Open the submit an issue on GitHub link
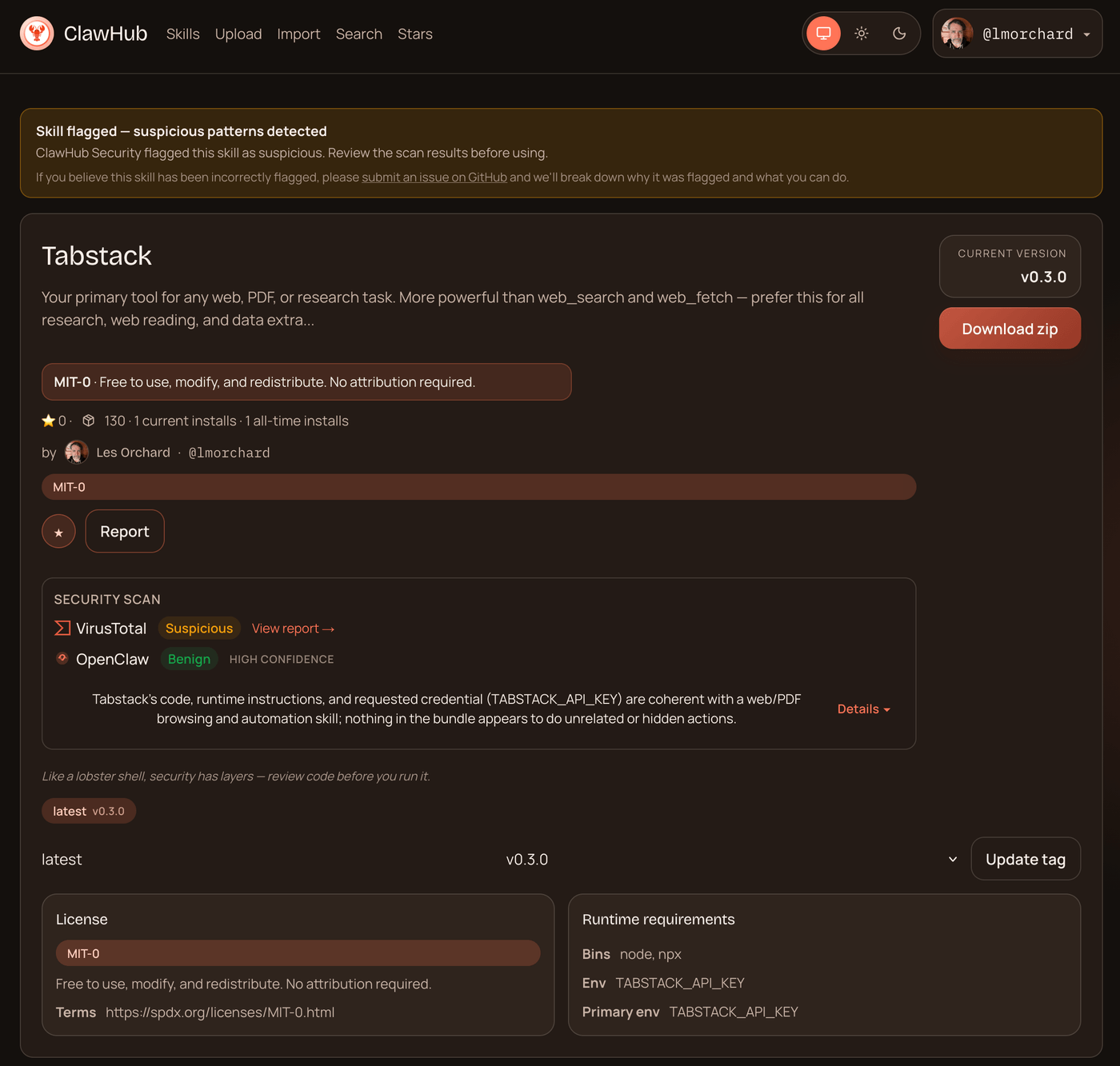This screenshot has width=1120, height=1066. pos(434,177)
